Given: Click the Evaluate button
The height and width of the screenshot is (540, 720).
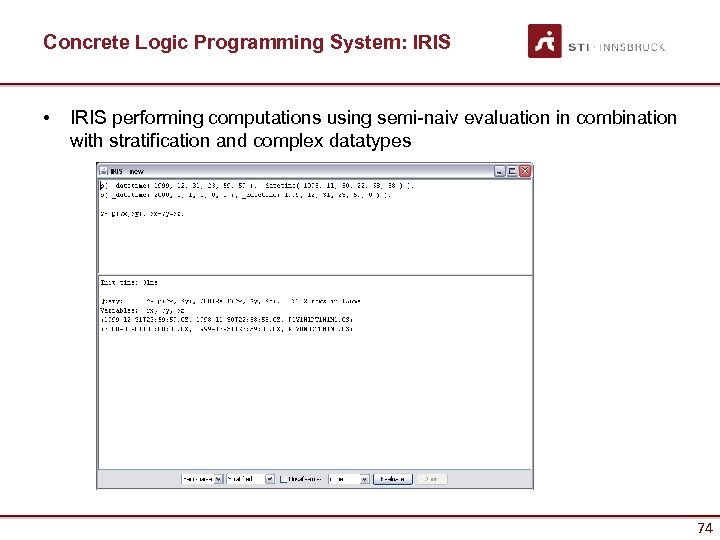Looking at the screenshot, I should 393,479.
